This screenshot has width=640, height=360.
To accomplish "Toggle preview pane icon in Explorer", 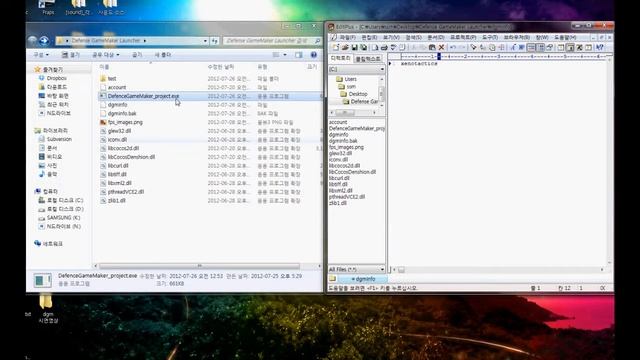I will pyautogui.click(x=299, y=55).
